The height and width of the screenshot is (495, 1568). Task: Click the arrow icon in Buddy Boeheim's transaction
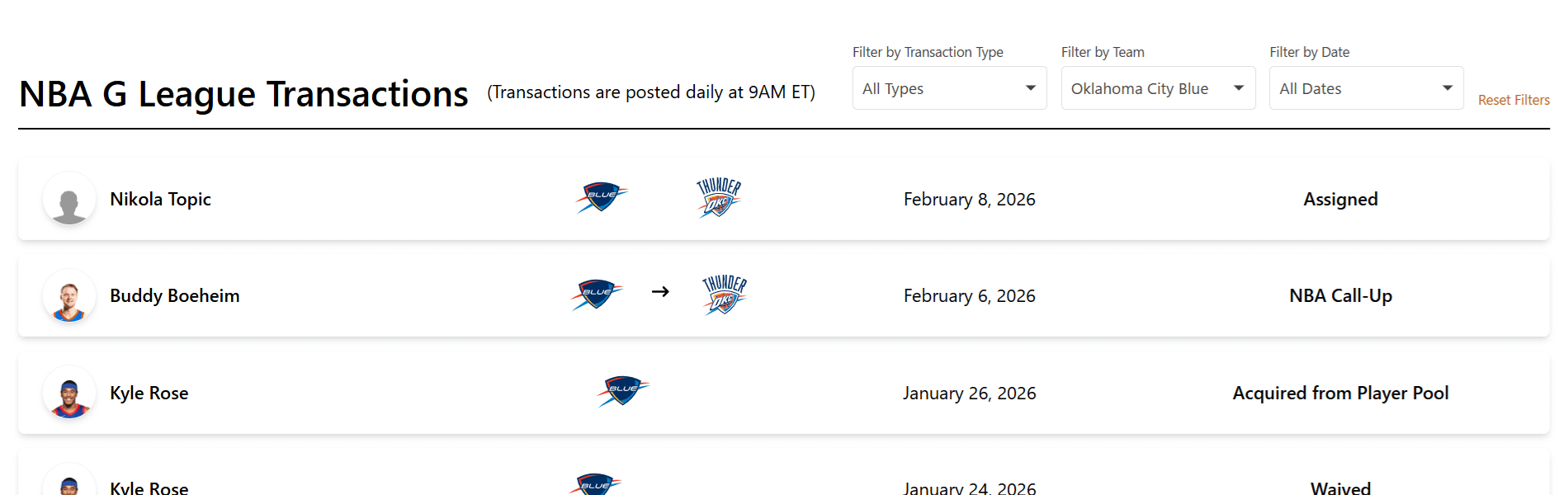[x=660, y=293]
